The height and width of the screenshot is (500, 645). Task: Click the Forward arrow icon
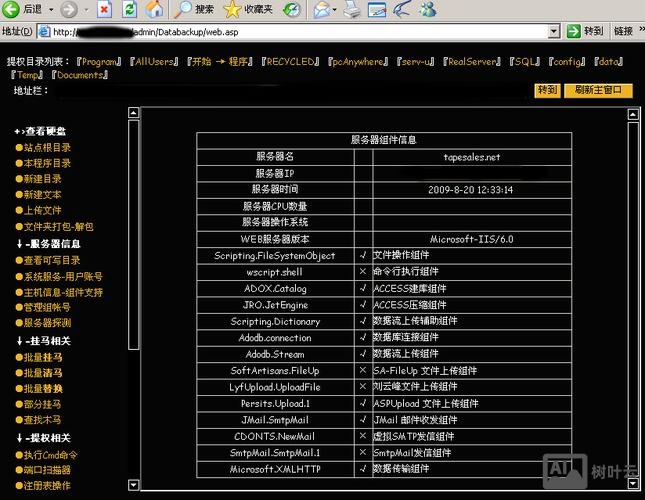69,9
